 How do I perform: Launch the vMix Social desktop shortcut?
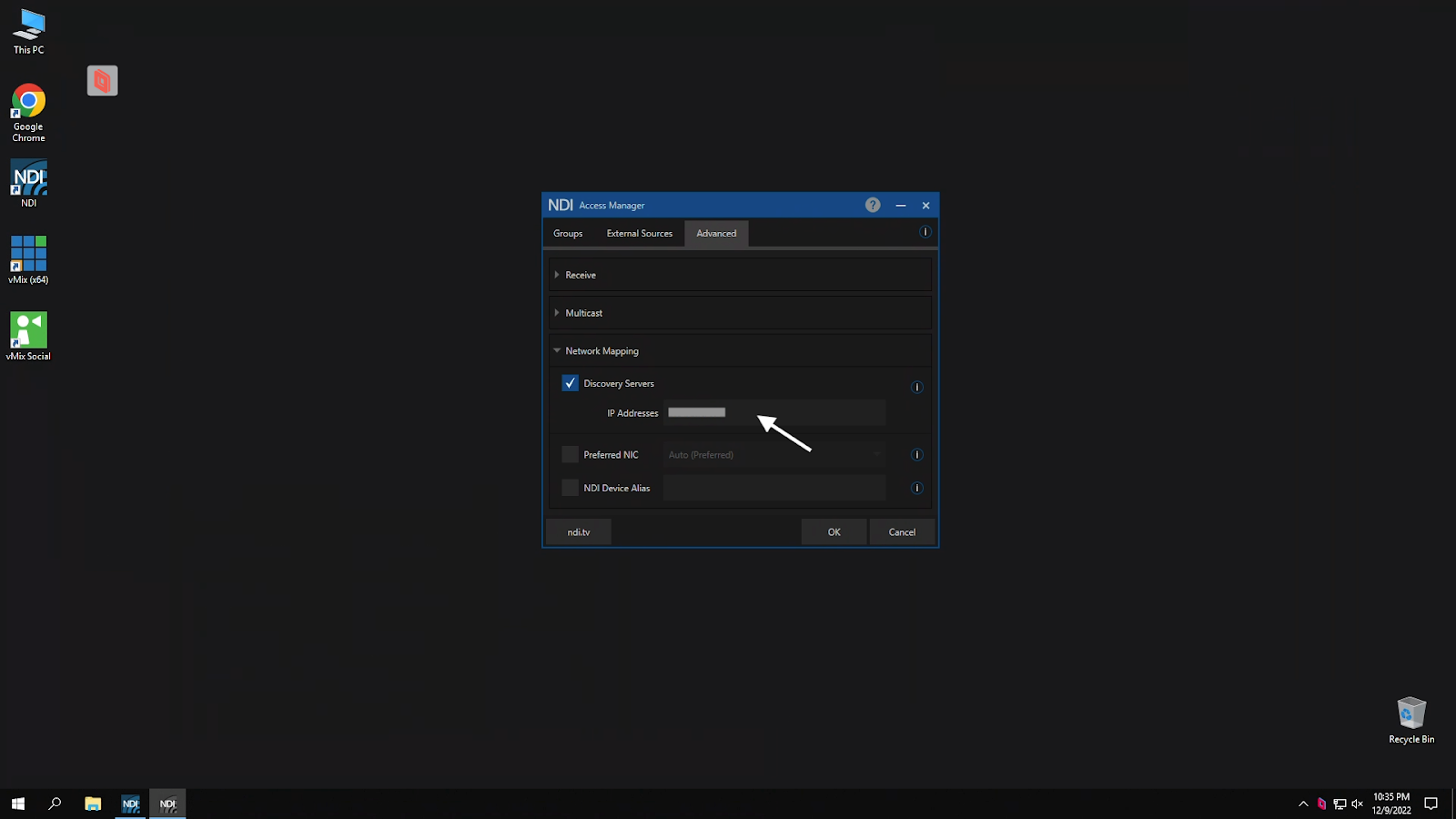pyautogui.click(x=29, y=337)
